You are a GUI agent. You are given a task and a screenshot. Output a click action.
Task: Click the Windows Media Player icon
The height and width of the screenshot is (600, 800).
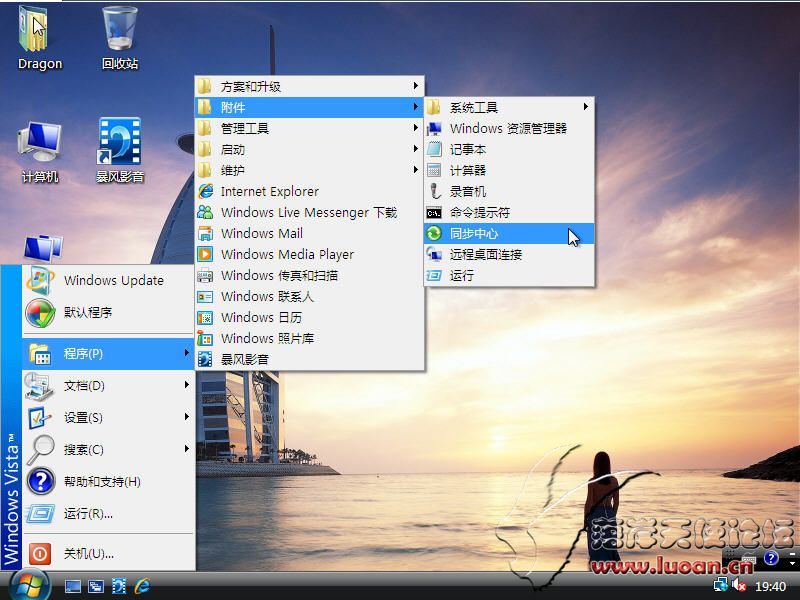(x=205, y=254)
